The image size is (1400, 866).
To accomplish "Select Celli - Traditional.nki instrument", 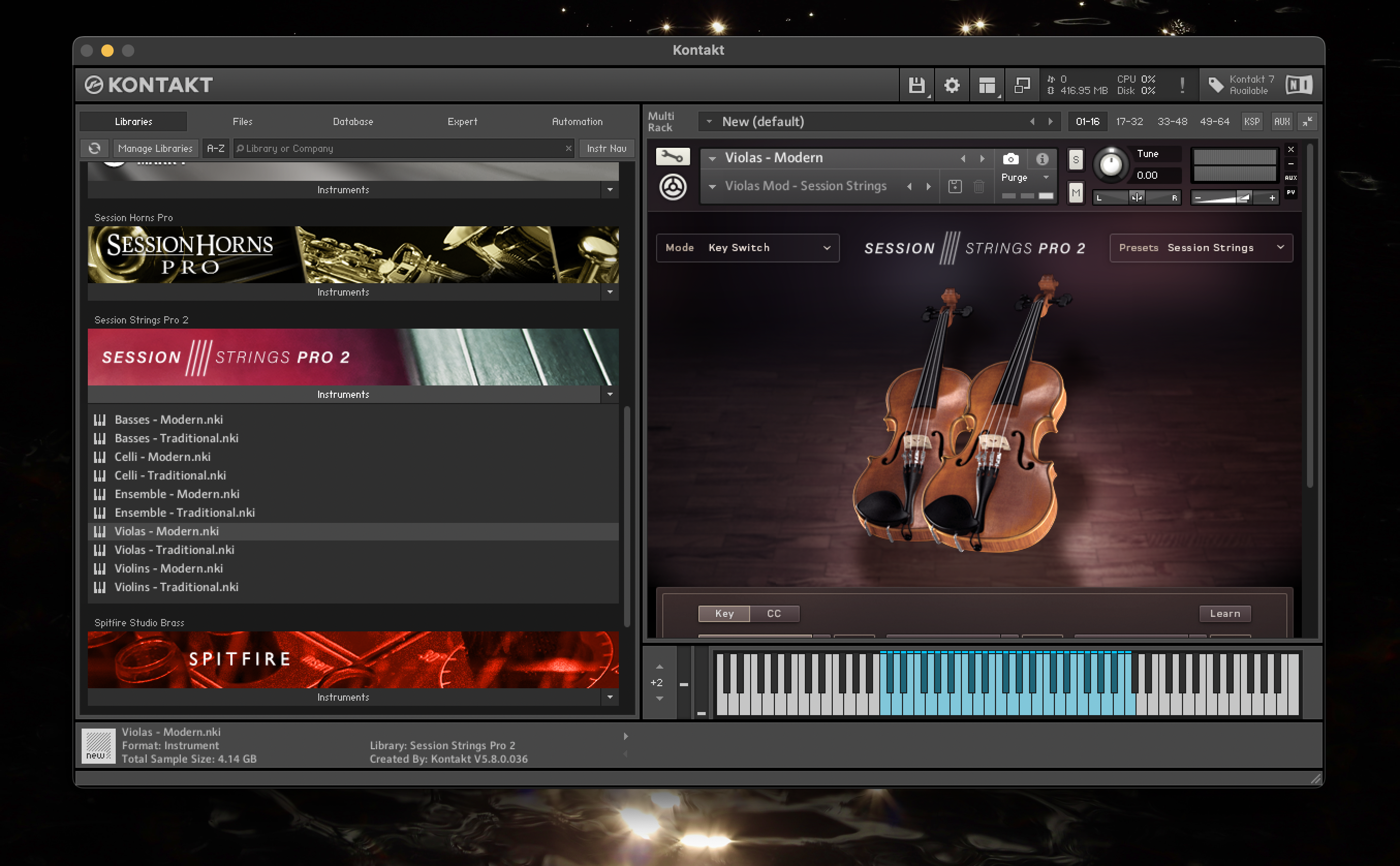I will [x=353, y=475].
